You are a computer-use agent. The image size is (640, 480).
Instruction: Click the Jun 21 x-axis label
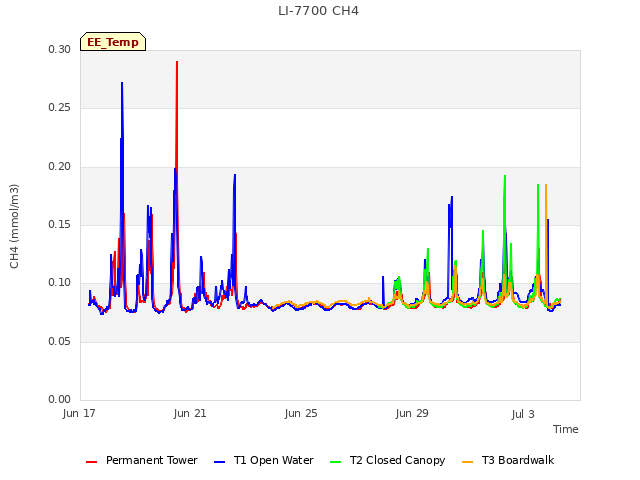tap(190, 413)
